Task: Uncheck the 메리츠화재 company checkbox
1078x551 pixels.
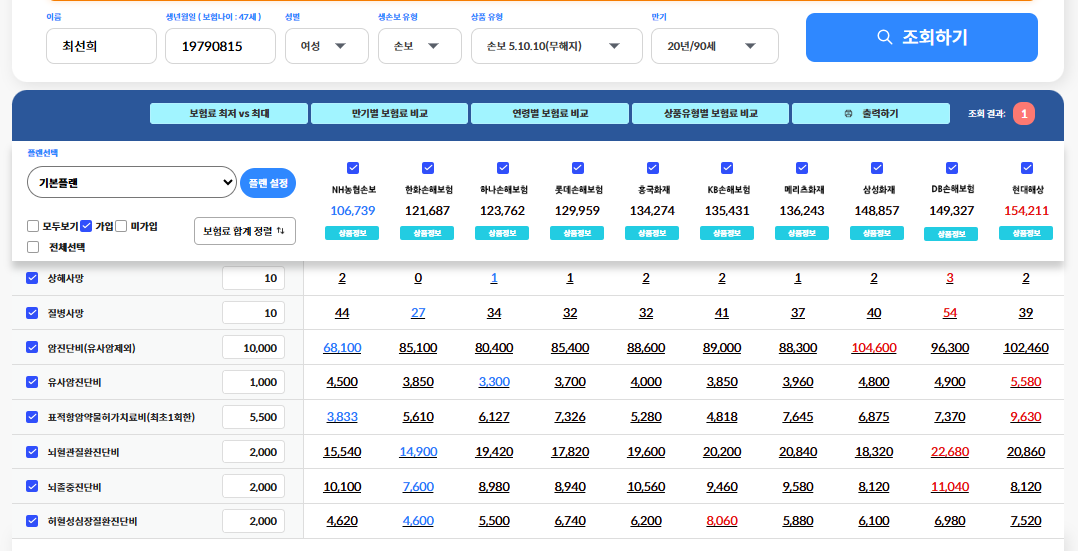Action: pyautogui.click(x=802, y=168)
